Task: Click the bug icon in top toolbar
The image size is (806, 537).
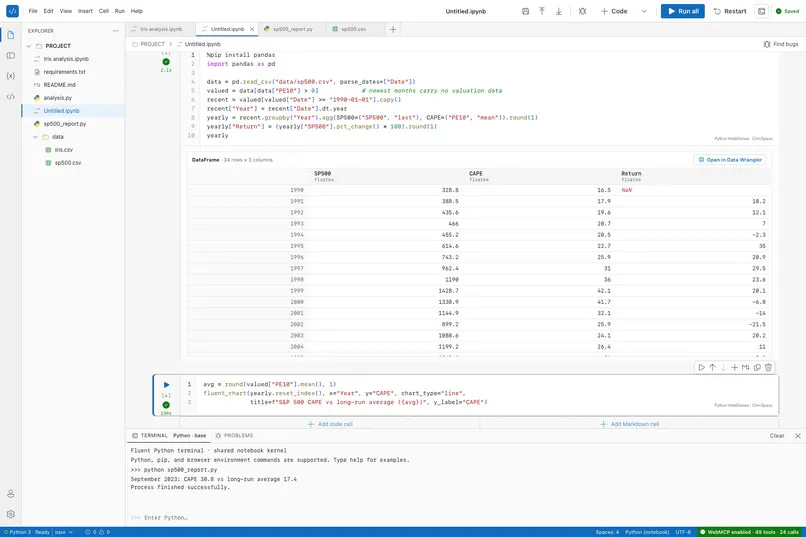Action: click(582, 11)
